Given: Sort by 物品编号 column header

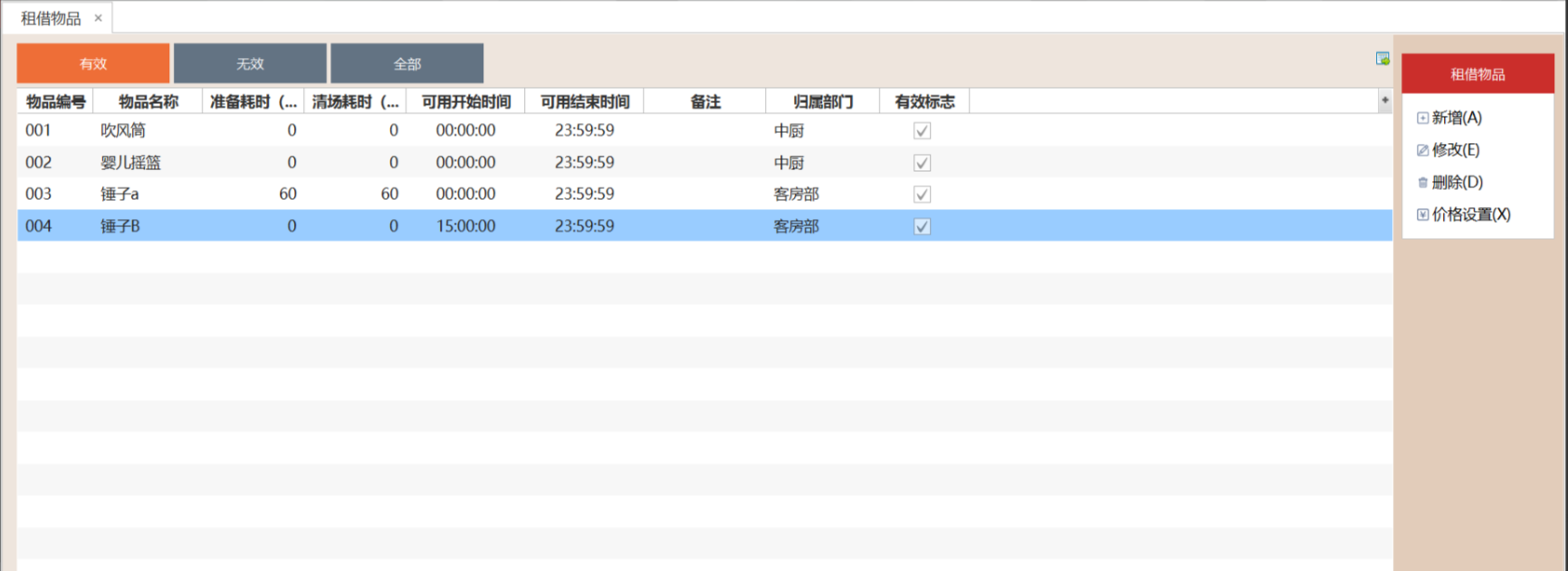Looking at the screenshot, I should point(55,101).
